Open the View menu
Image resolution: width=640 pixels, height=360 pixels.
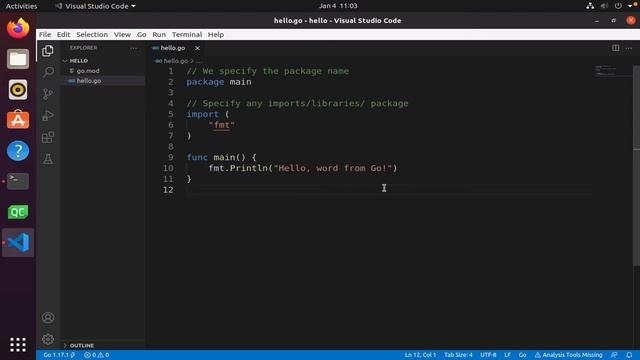coord(122,35)
